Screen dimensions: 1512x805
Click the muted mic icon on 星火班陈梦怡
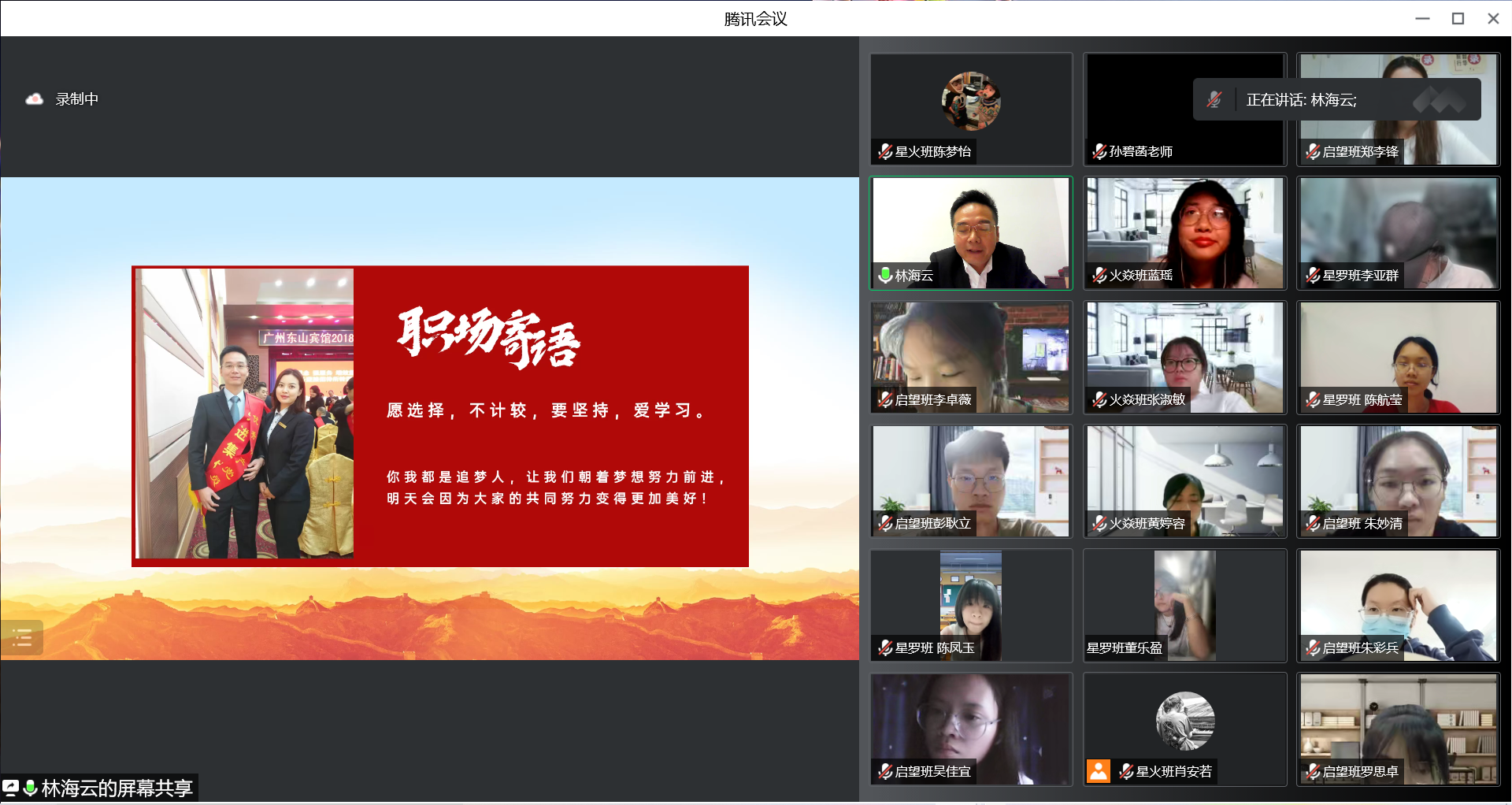(885, 151)
